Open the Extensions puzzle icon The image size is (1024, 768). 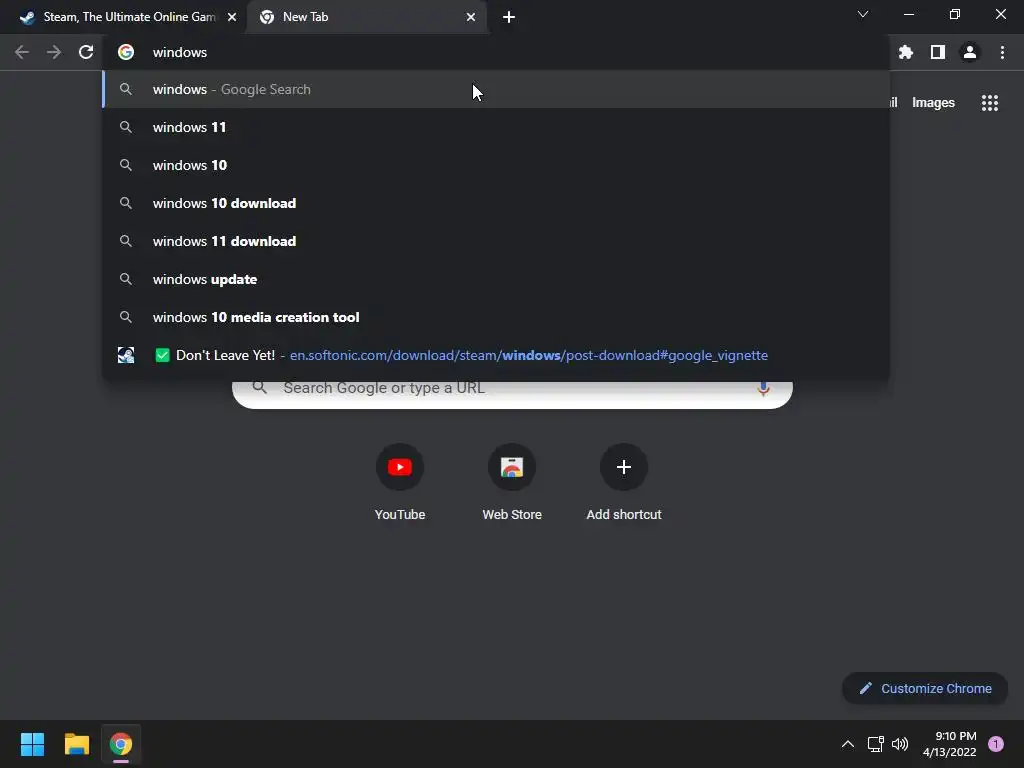coord(905,52)
